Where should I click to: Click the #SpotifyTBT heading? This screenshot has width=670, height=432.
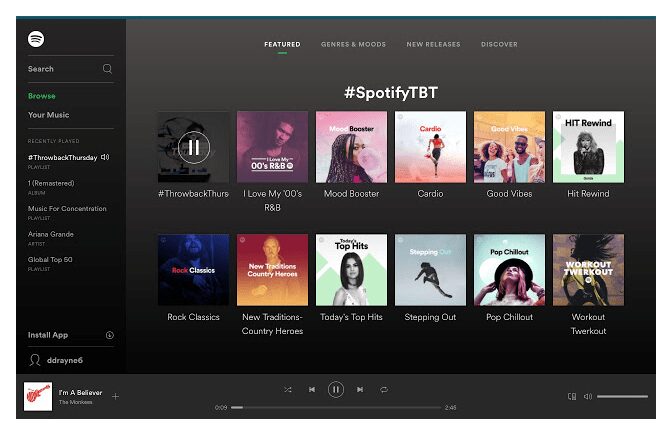click(391, 93)
